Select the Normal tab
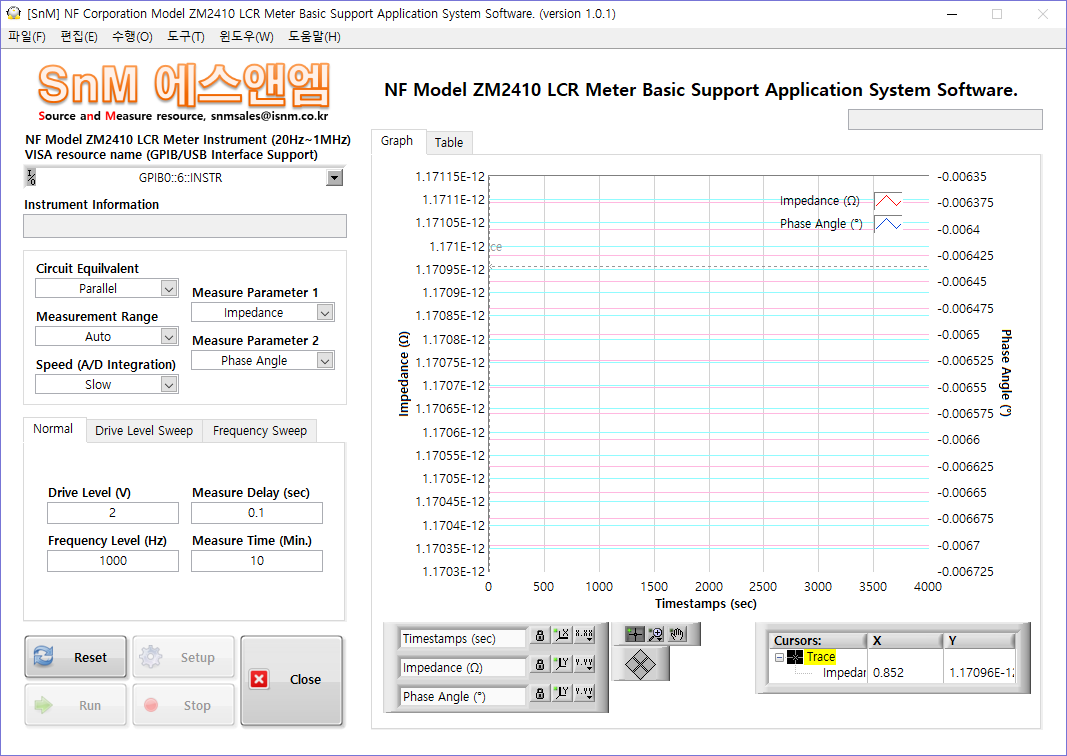 coord(53,429)
